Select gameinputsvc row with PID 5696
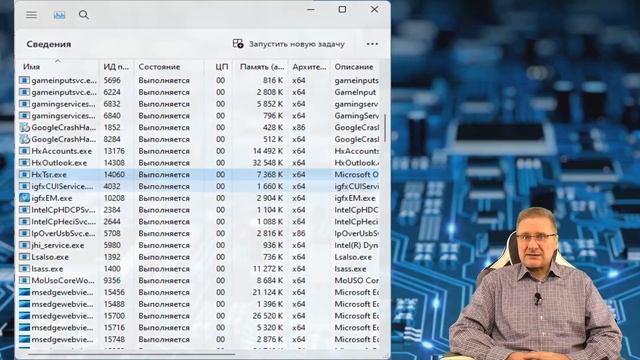The width and height of the screenshot is (640, 360). [199, 80]
